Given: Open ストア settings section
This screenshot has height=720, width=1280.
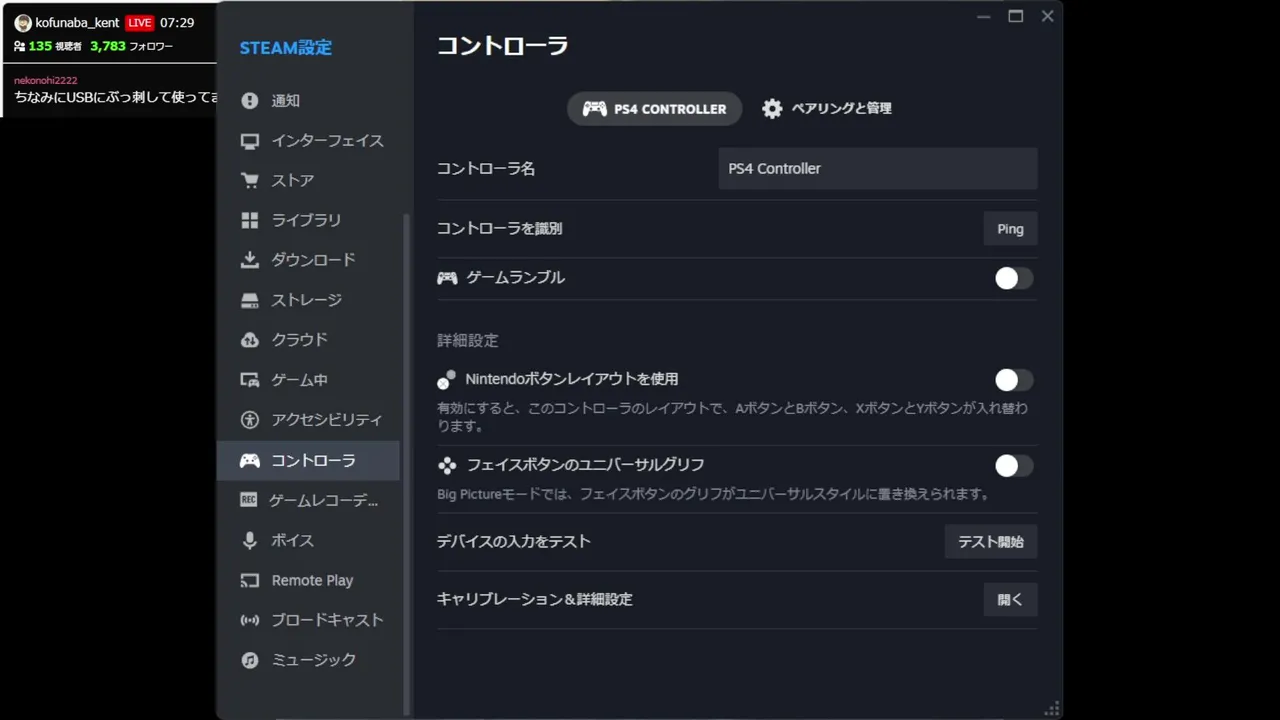Looking at the screenshot, I should click(x=308, y=181).
